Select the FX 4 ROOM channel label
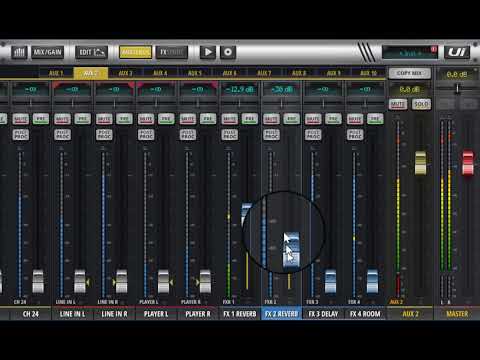This screenshot has width=480, height=360. (365, 314)
